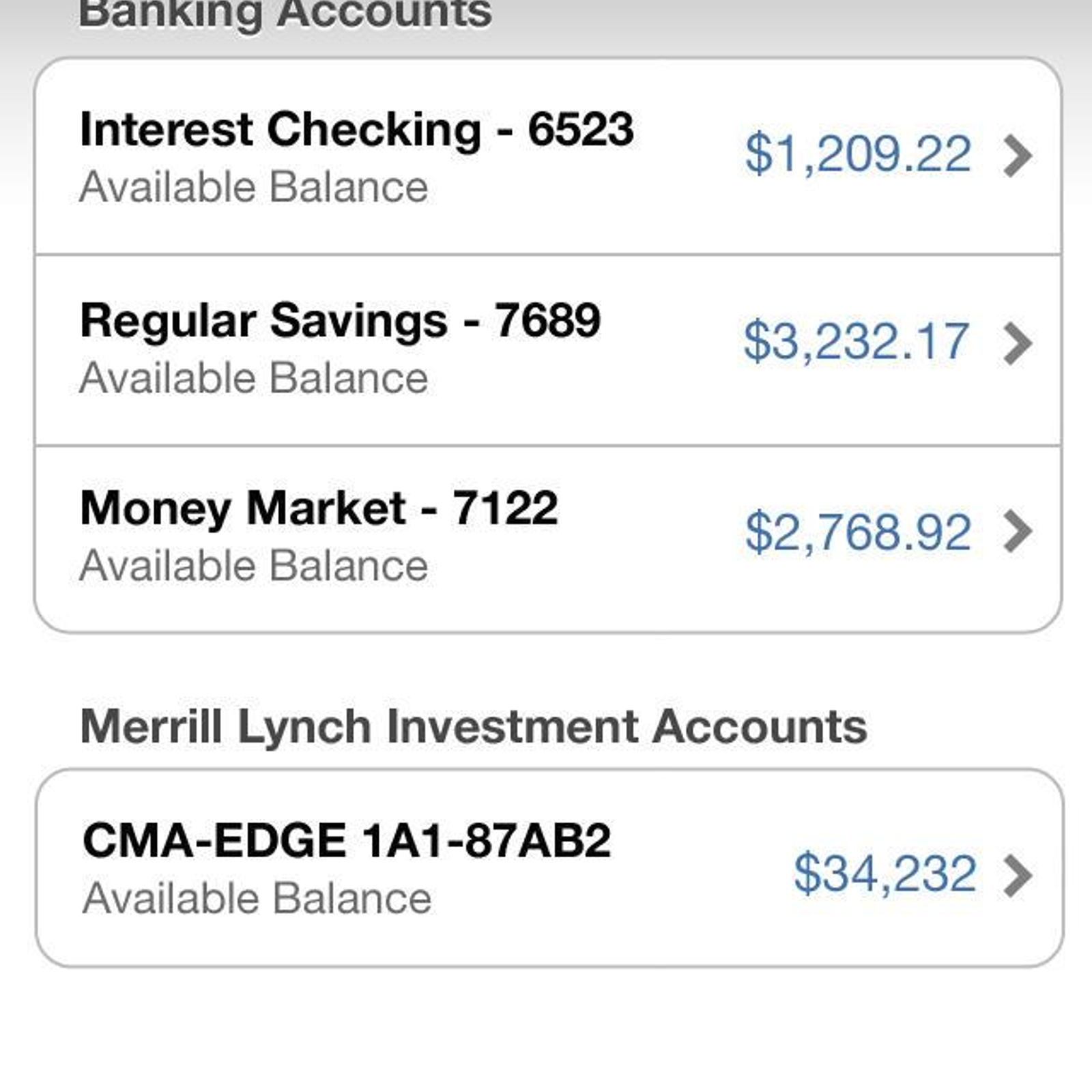
Task: Expand CMA-EDGE account using its chevron
Action: pyautogui.click(x=1018, y=875)
